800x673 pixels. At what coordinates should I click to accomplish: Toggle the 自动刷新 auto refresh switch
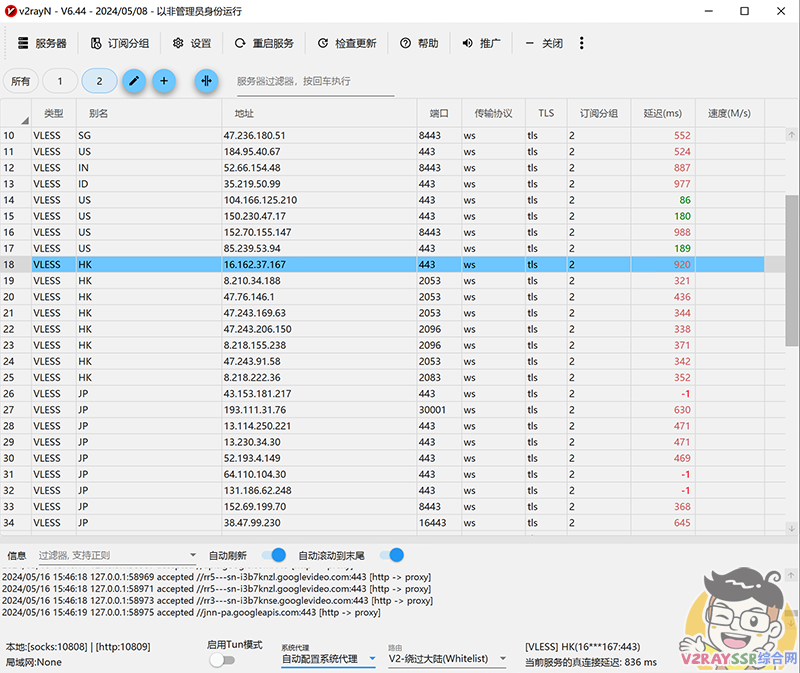[x=273, y=555]
